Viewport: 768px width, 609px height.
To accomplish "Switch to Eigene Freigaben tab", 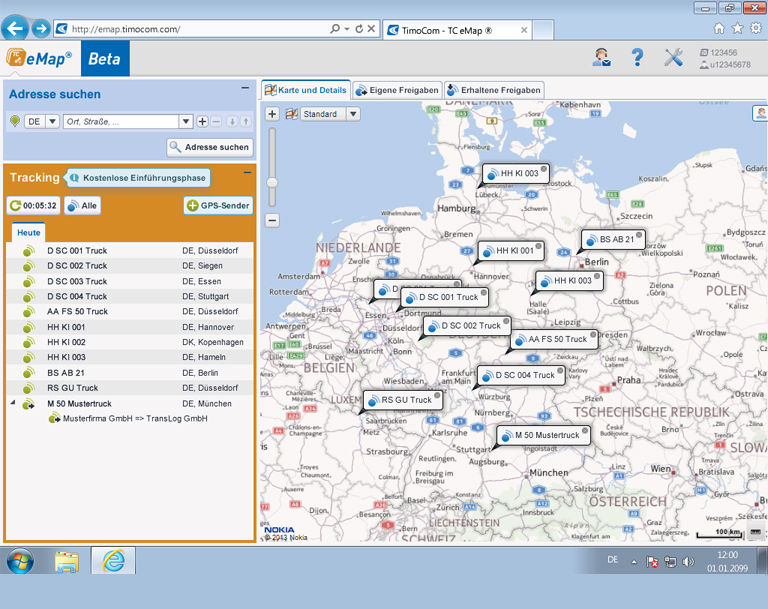I will [397, 90].
